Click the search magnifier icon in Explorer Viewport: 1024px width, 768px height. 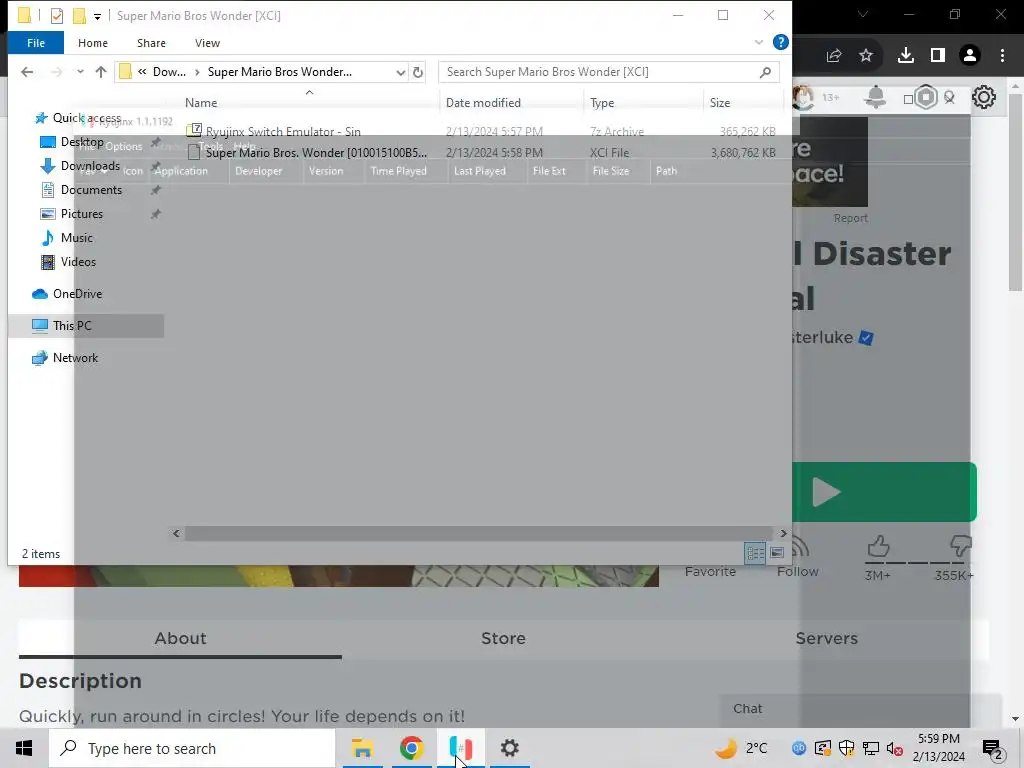(765, 72)
